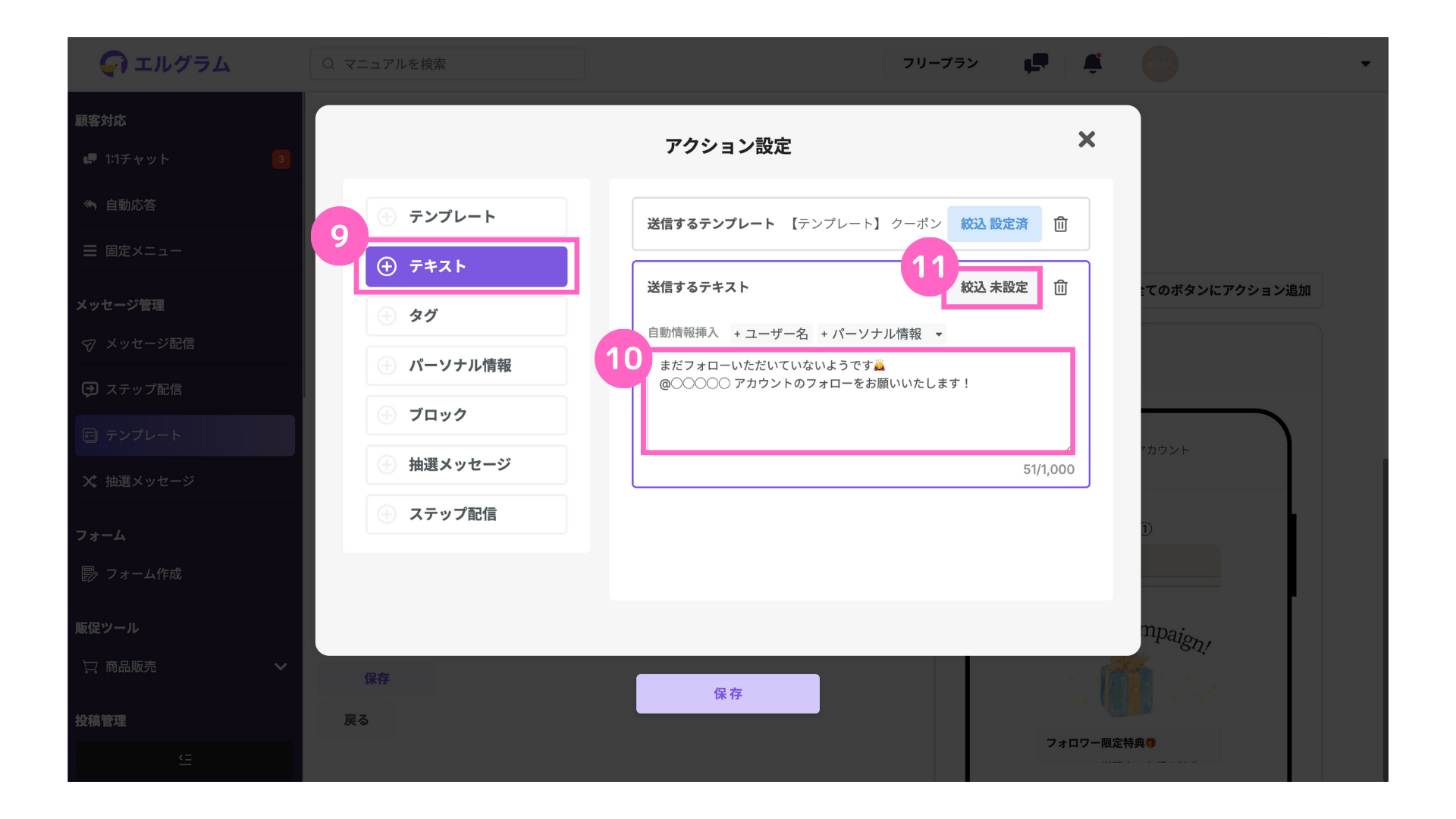Select the ステップ配信 action type

tap(466, 514)
